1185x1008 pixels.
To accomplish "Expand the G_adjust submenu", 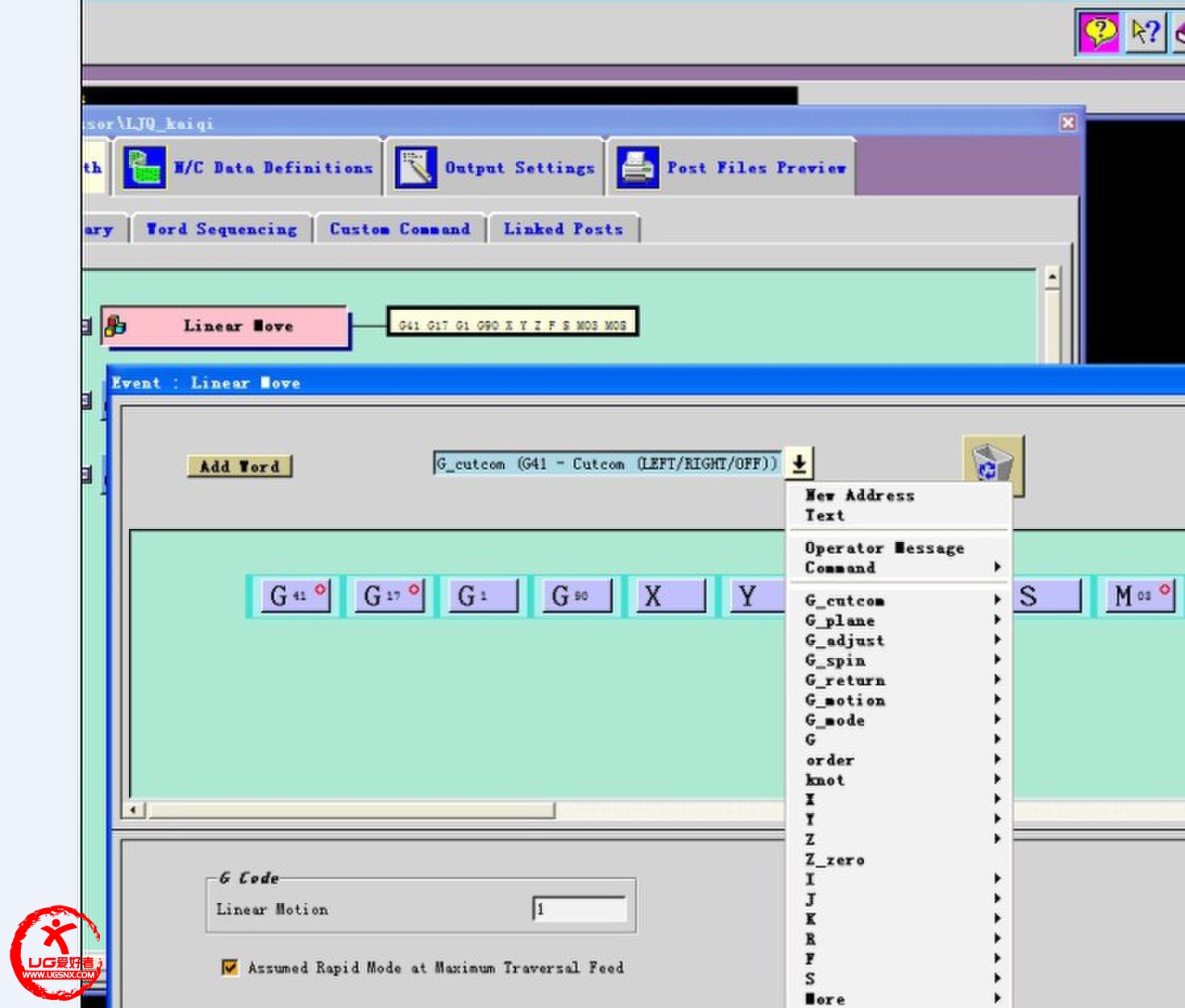I will 898,640.
